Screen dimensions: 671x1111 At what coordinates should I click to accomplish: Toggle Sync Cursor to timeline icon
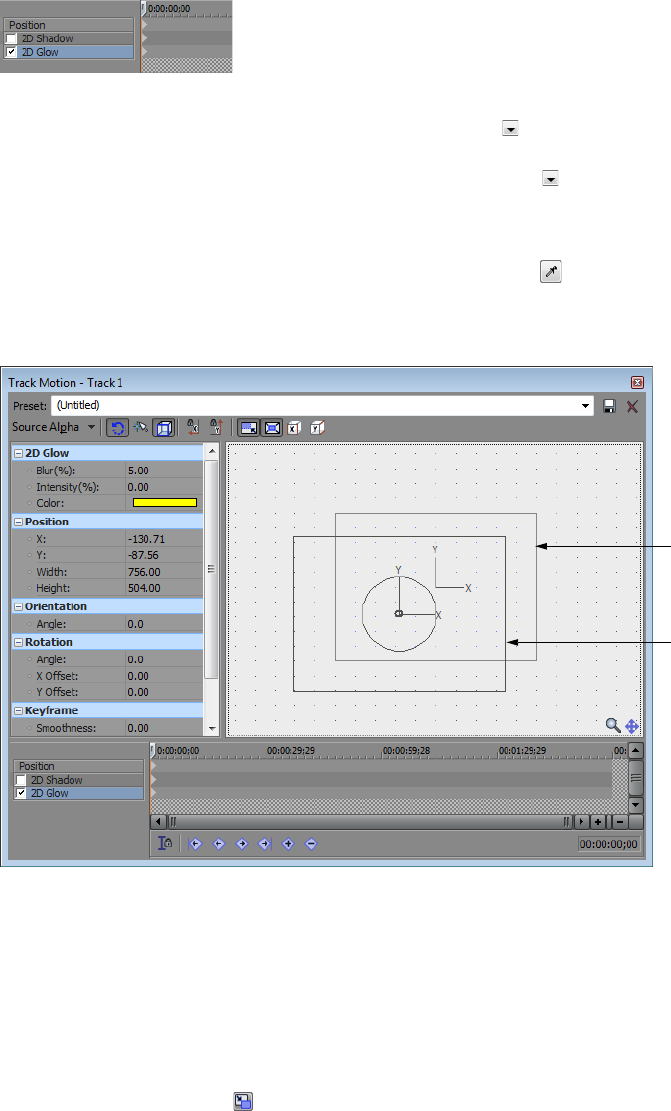[x=165, y=843]
